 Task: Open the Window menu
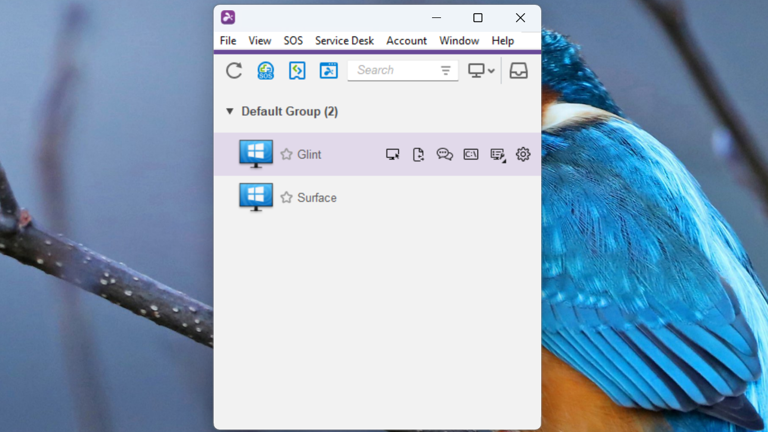[x=459, y=41]
